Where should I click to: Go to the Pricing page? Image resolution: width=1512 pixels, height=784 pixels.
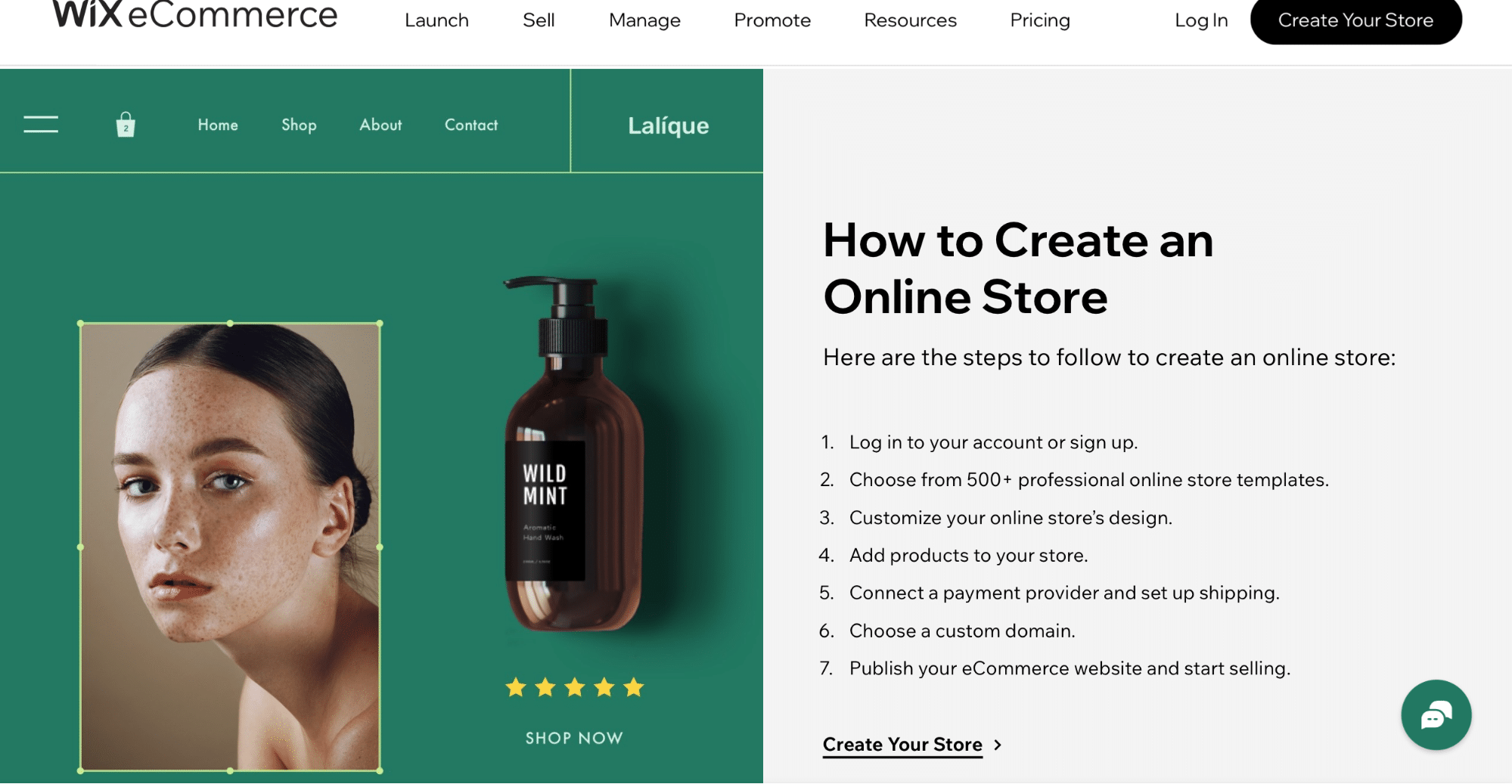pos(1040,20)
